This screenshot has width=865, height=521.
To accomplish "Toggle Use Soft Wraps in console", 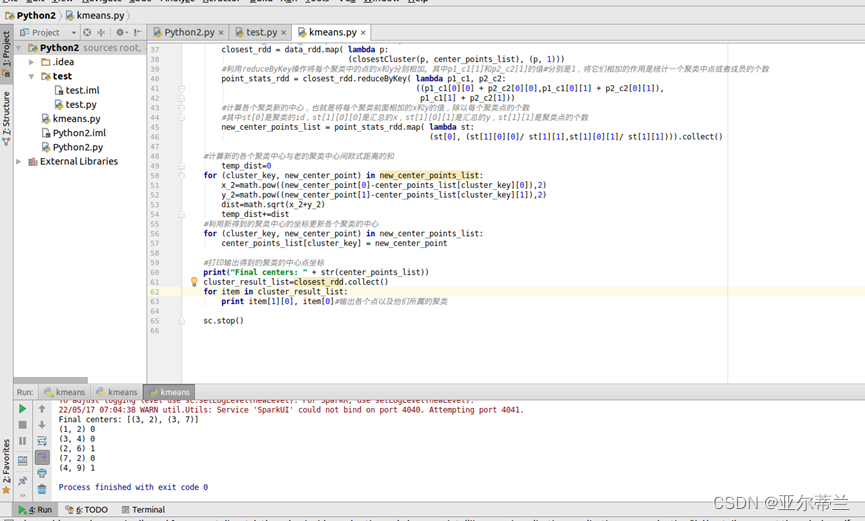I will point(42,441).
